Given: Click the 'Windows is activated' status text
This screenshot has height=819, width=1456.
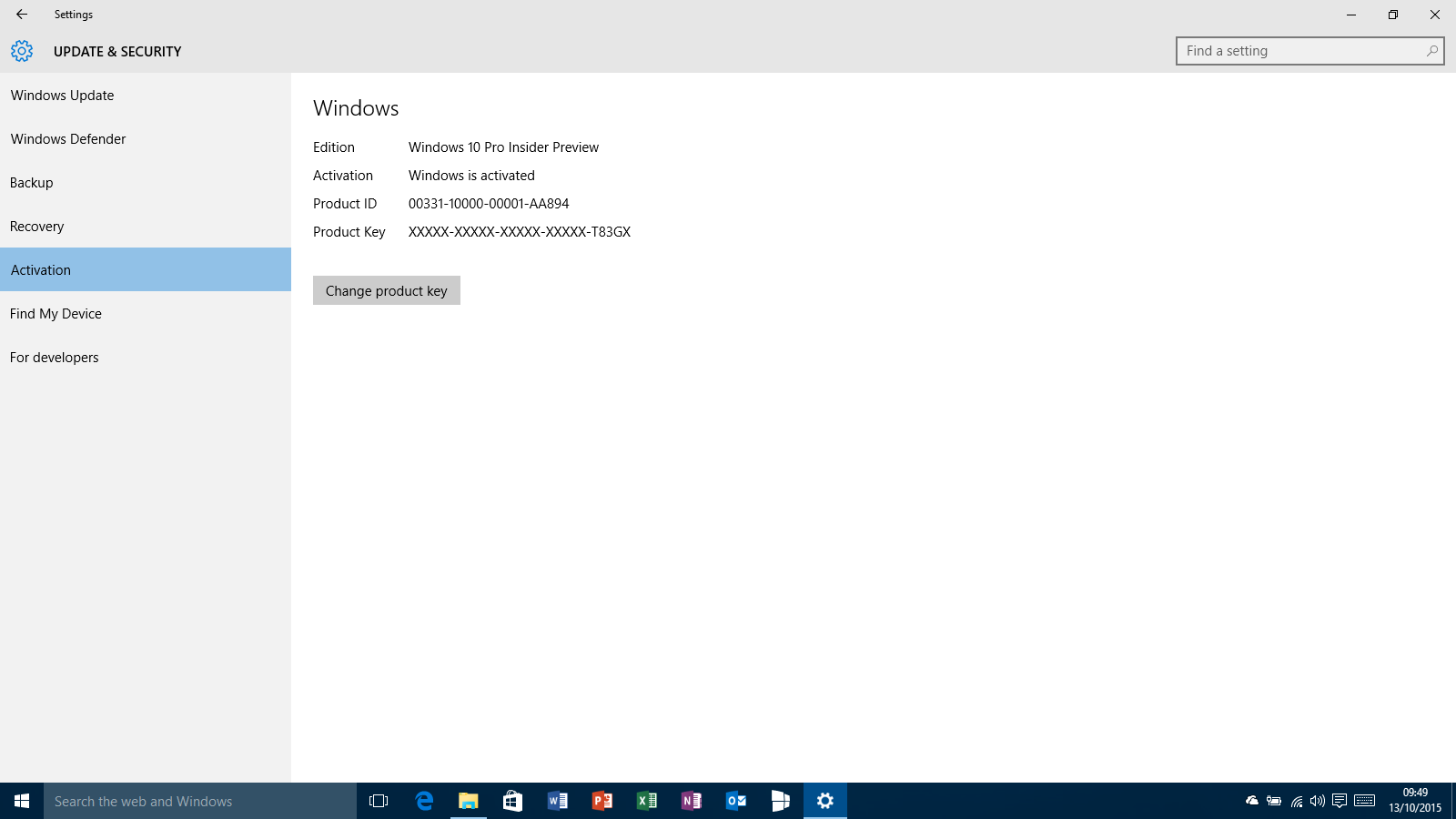Looking at the screenshot, I should pos(471,176).
